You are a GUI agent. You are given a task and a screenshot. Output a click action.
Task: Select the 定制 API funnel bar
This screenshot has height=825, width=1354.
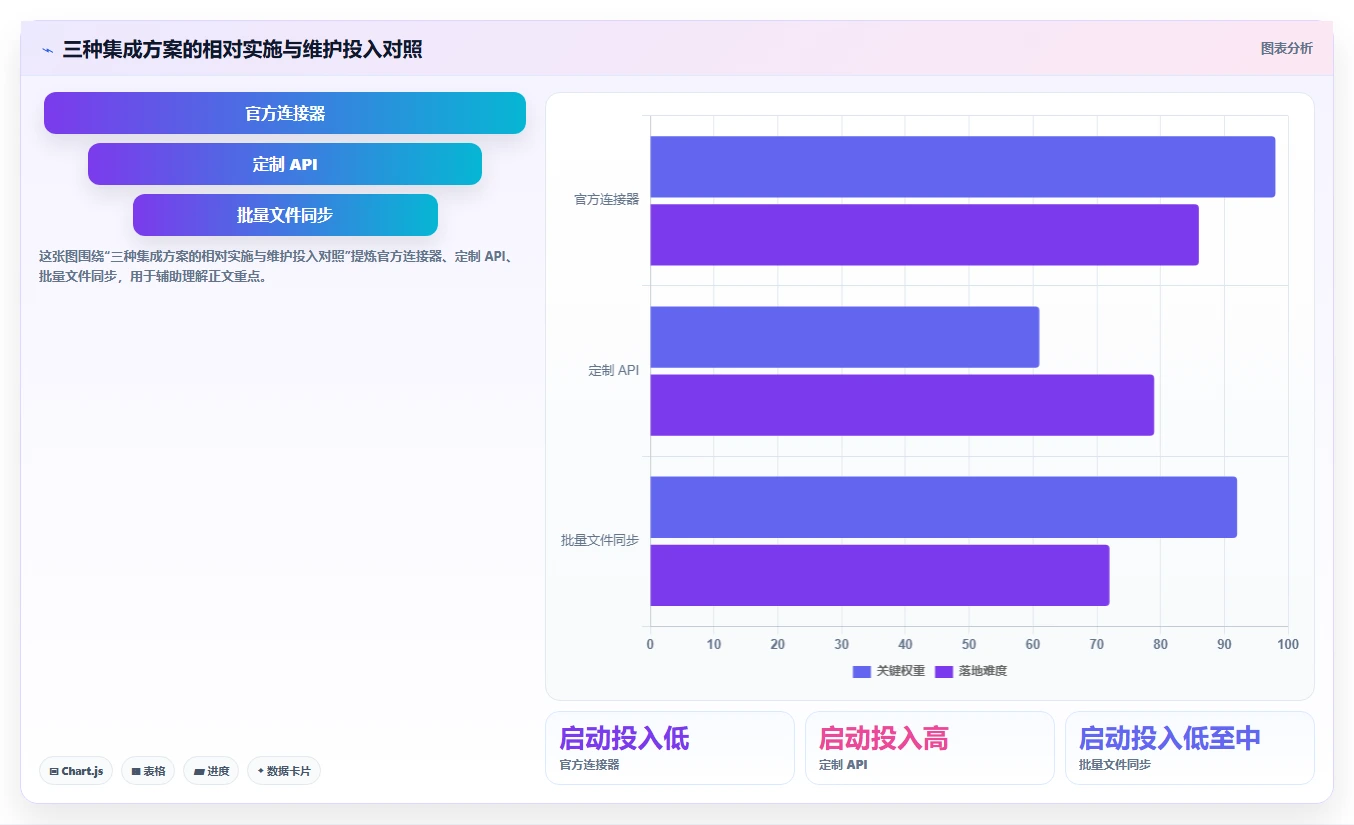point(285,164)
